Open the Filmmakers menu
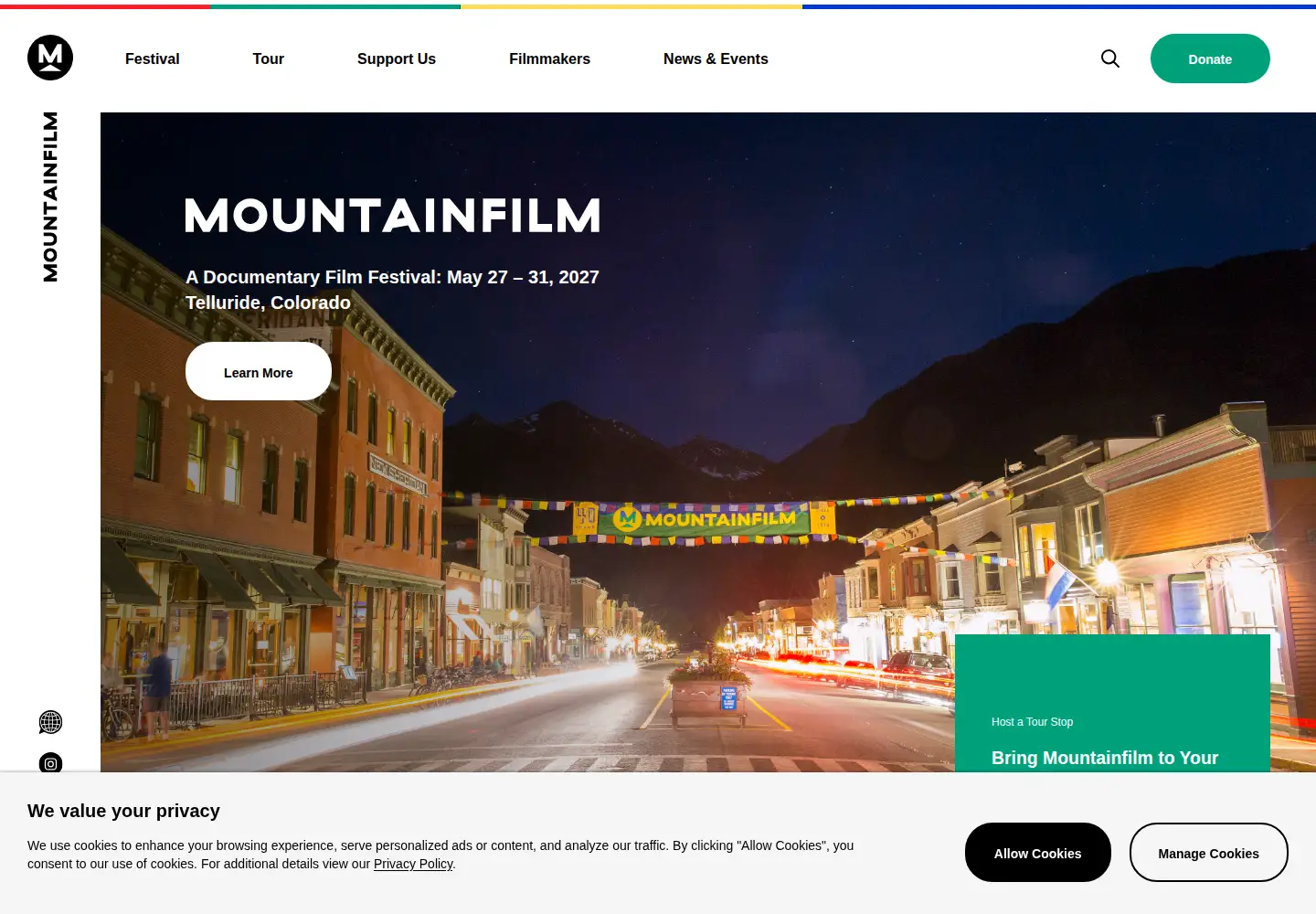 (549, 58)
